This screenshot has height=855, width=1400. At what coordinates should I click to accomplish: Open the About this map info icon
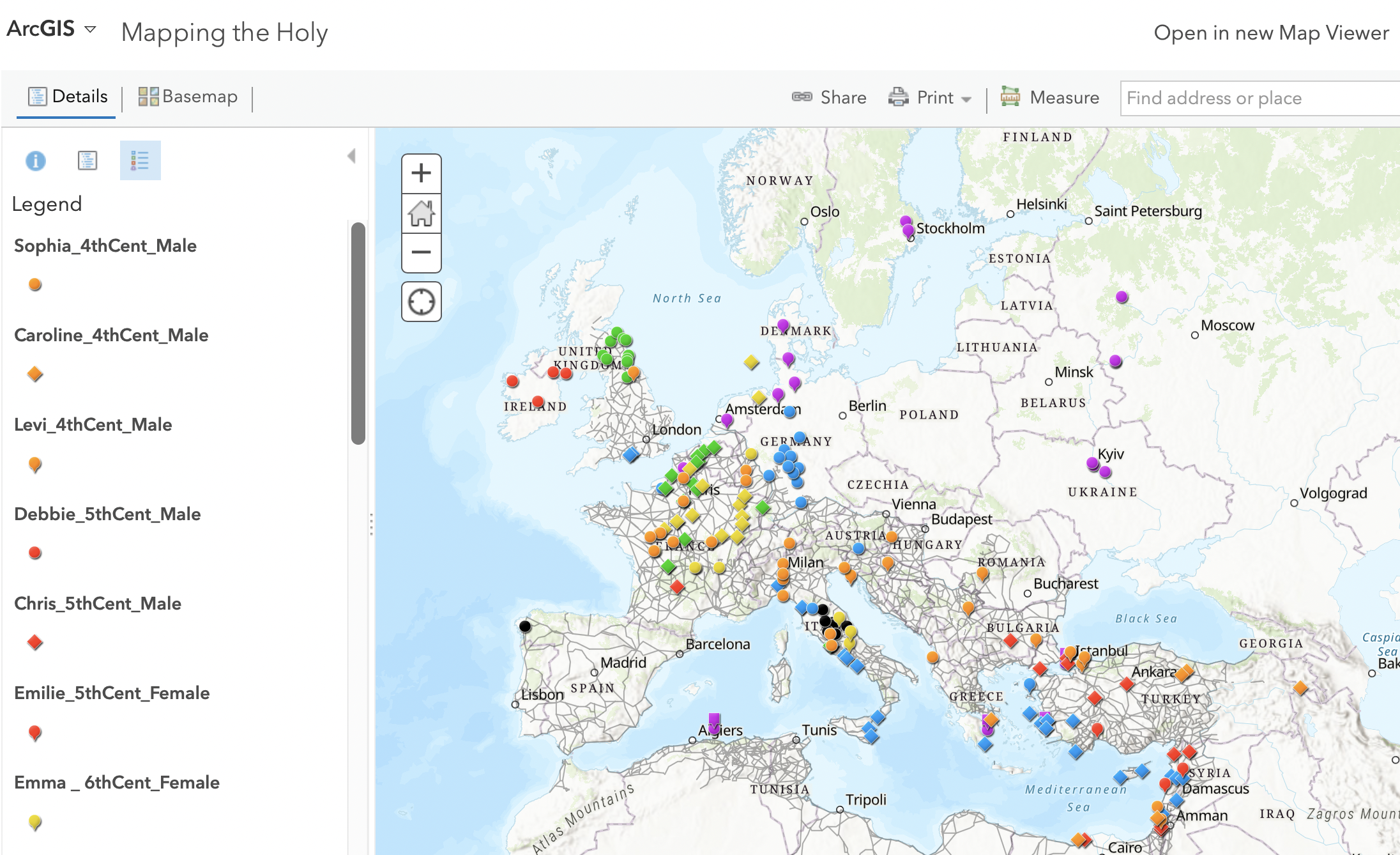[x=36, y=160]
